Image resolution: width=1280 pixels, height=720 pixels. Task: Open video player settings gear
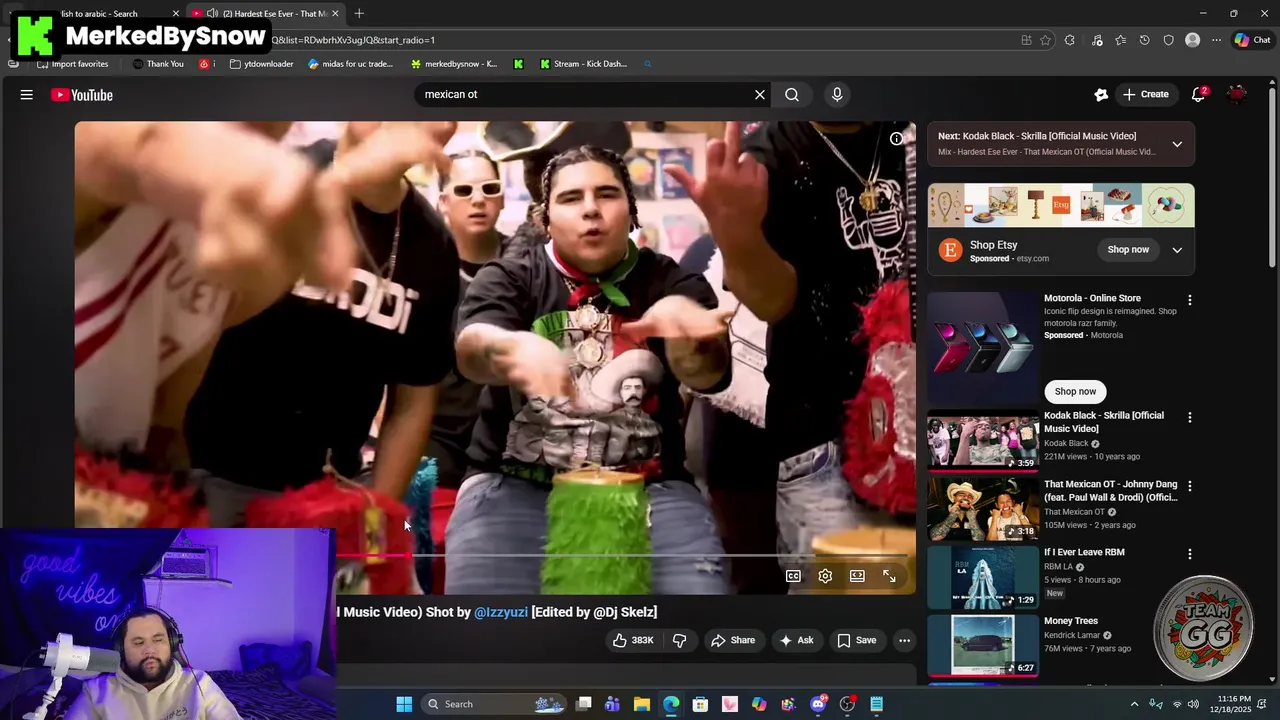tap(825, 576)
